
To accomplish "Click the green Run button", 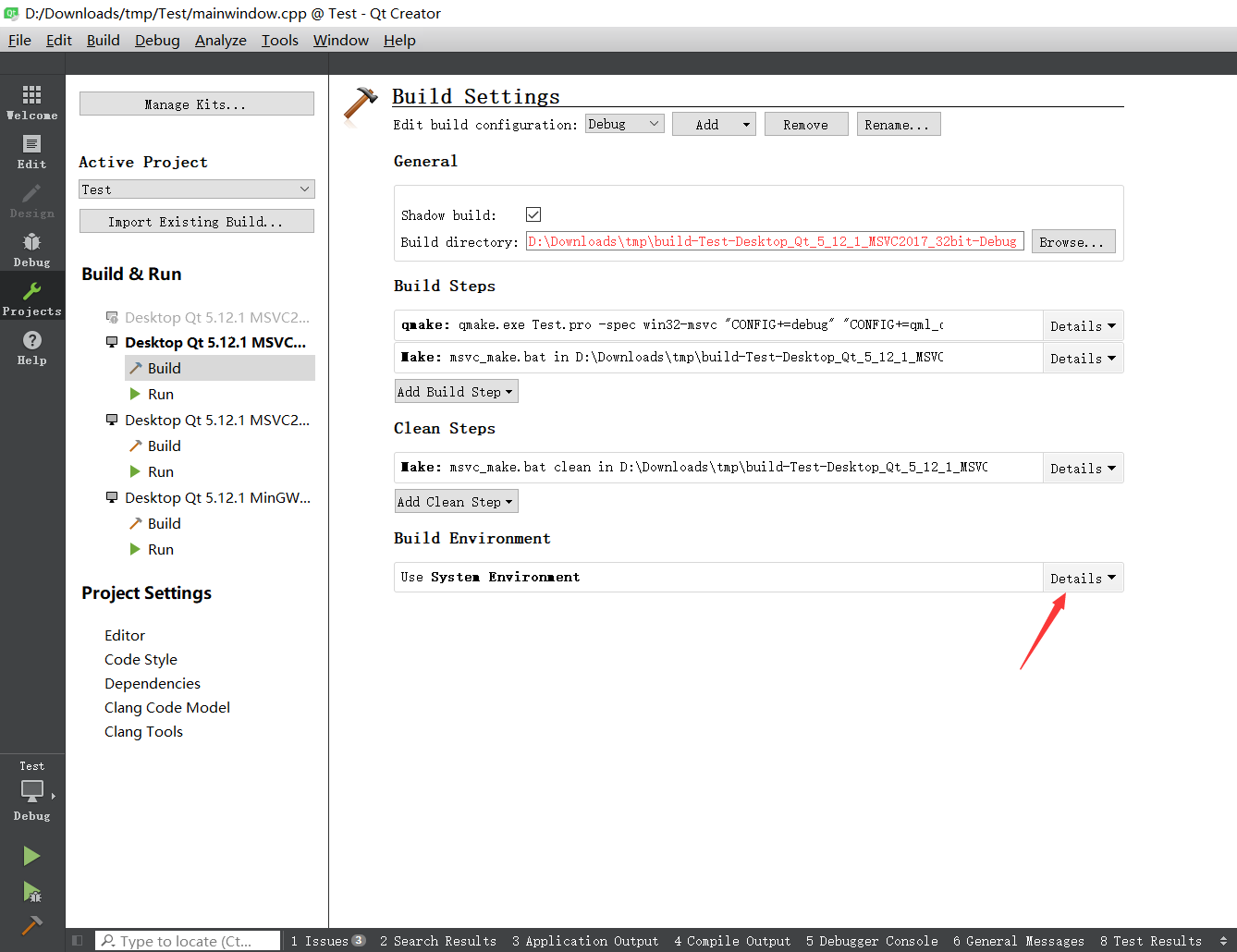I will point(32,856).
